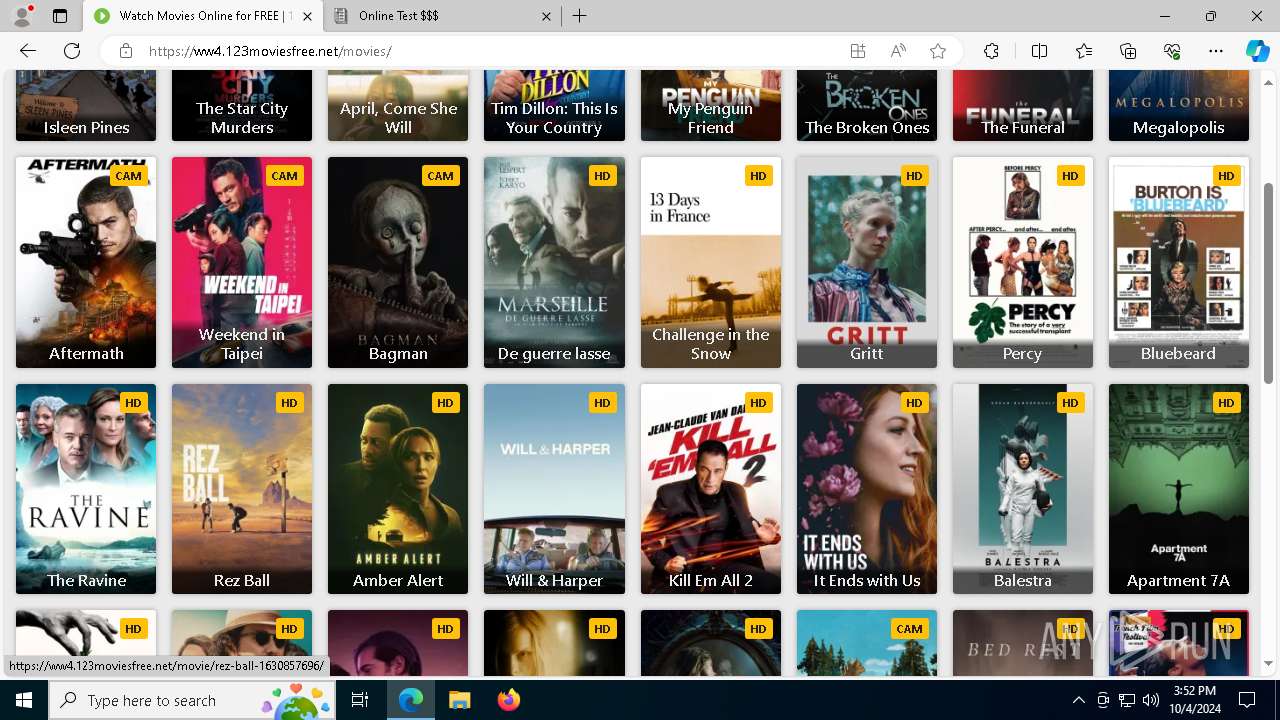This screenshot has height=720, width=1280.
Task: Click the taskbar search box
Action: 193,700
